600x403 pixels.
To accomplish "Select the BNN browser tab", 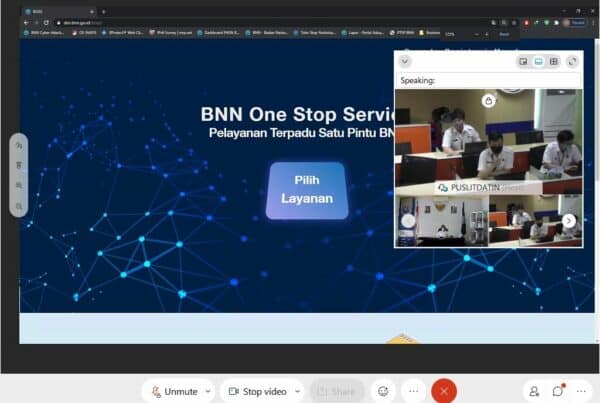I will click(x=59, y=12).
